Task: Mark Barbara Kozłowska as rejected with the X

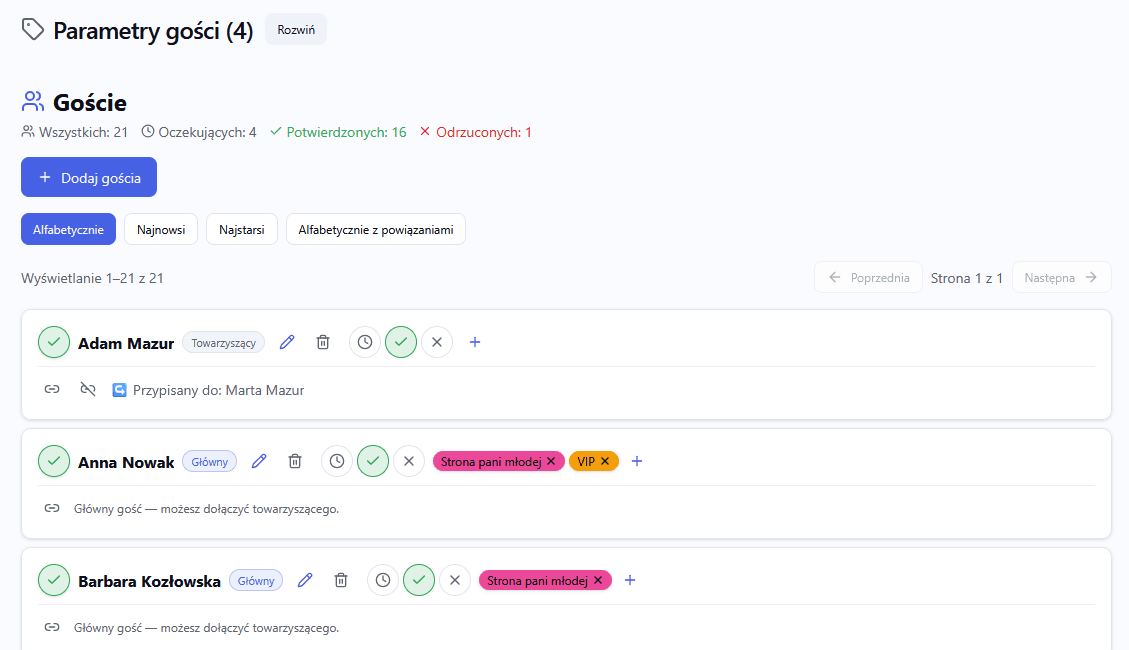Action: (x=455, y=580)
